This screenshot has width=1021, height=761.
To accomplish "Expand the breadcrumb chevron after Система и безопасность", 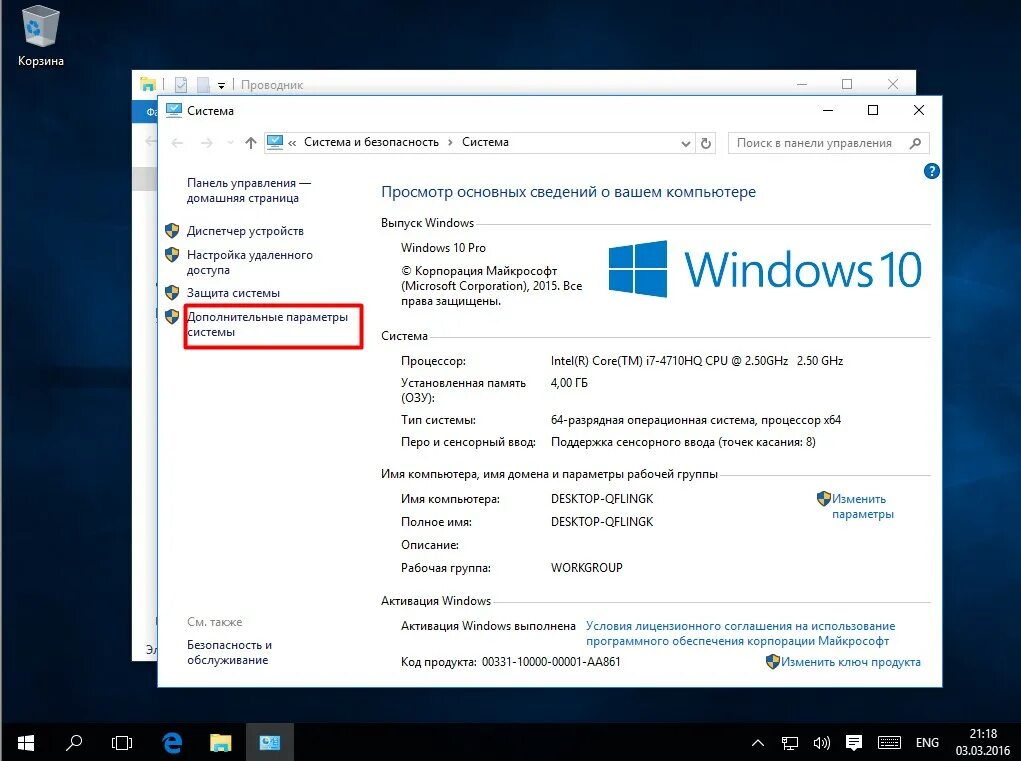I will (x=450, y=143).
